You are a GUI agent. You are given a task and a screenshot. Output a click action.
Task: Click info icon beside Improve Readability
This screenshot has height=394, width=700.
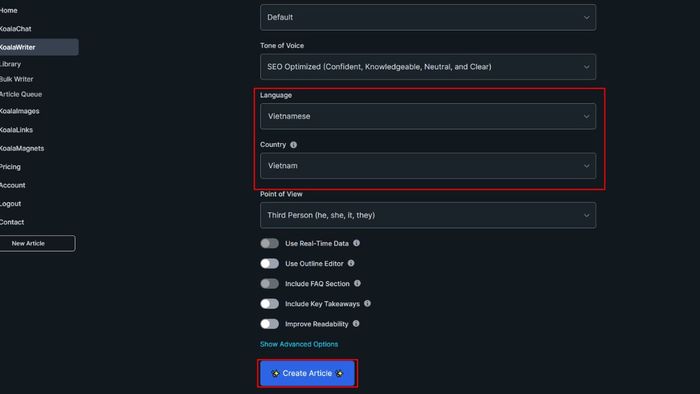pyautogui.click(x=356, y=323)
